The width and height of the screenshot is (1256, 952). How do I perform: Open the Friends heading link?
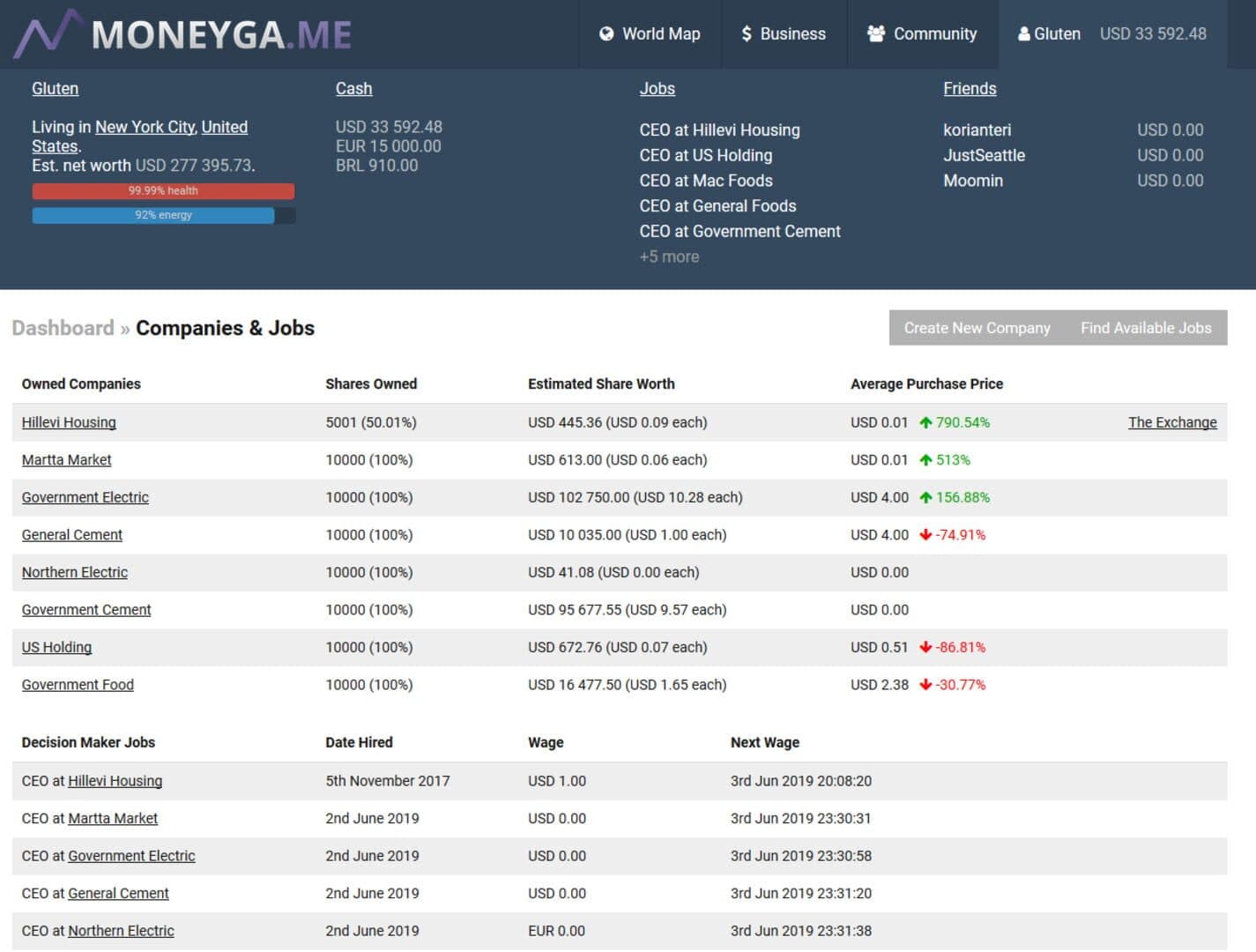click(x=970, y=88)
